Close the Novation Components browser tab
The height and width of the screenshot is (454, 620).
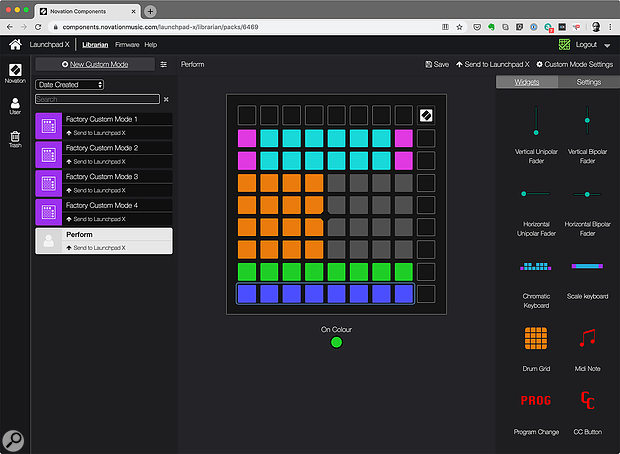pyautogui.click(x=134, y=11)
